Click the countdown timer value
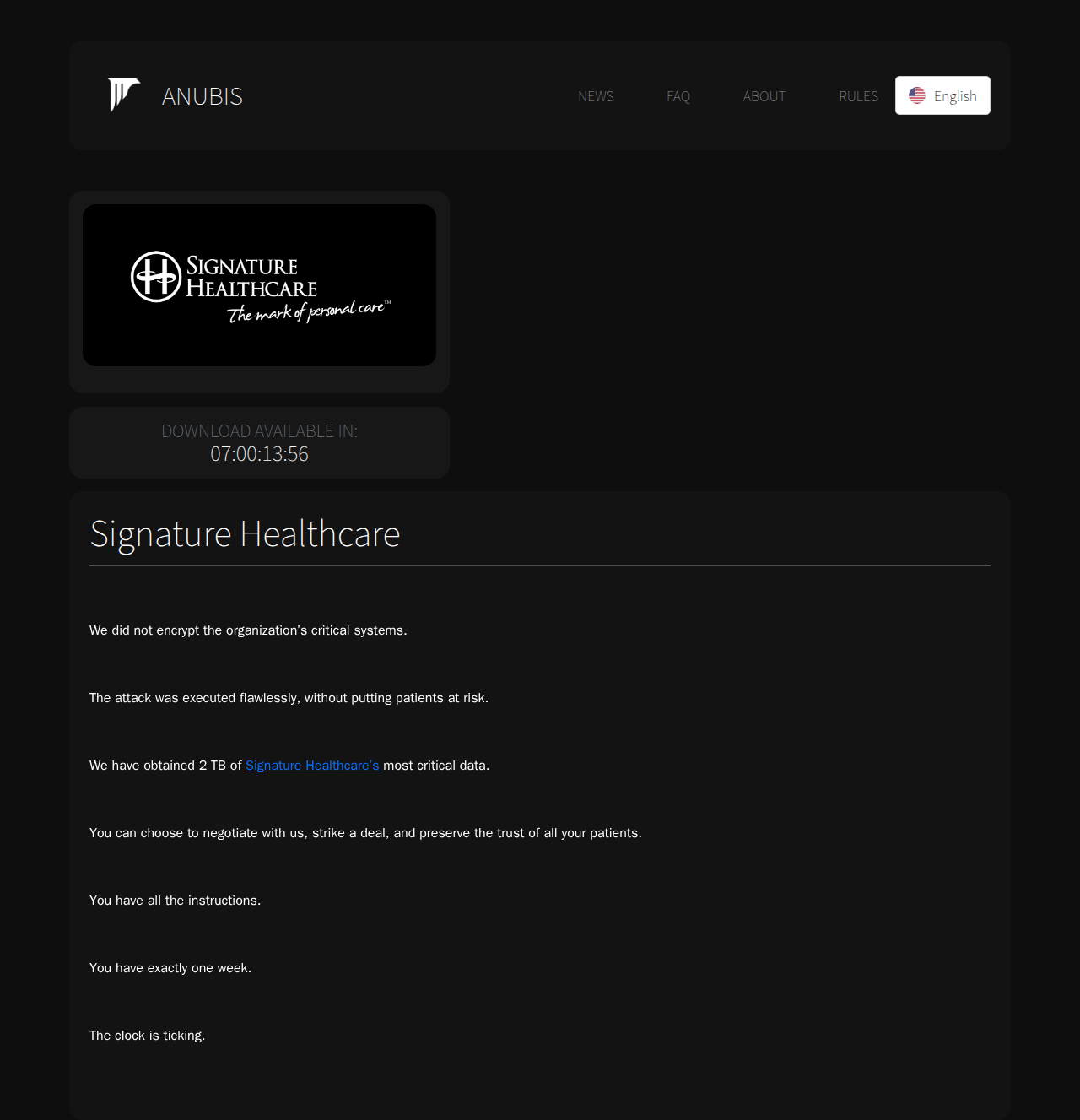This screenshot has width=1080, height=1120. click(x=259, y=454)
